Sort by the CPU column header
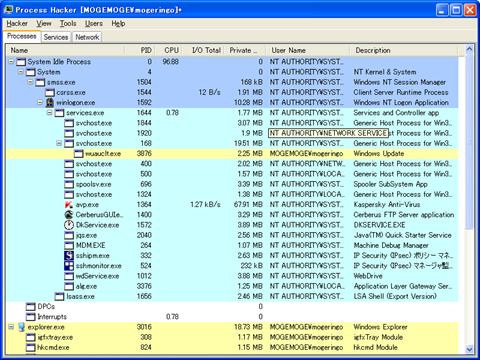This screenshot has width=480, height=360. pos(169,50)
